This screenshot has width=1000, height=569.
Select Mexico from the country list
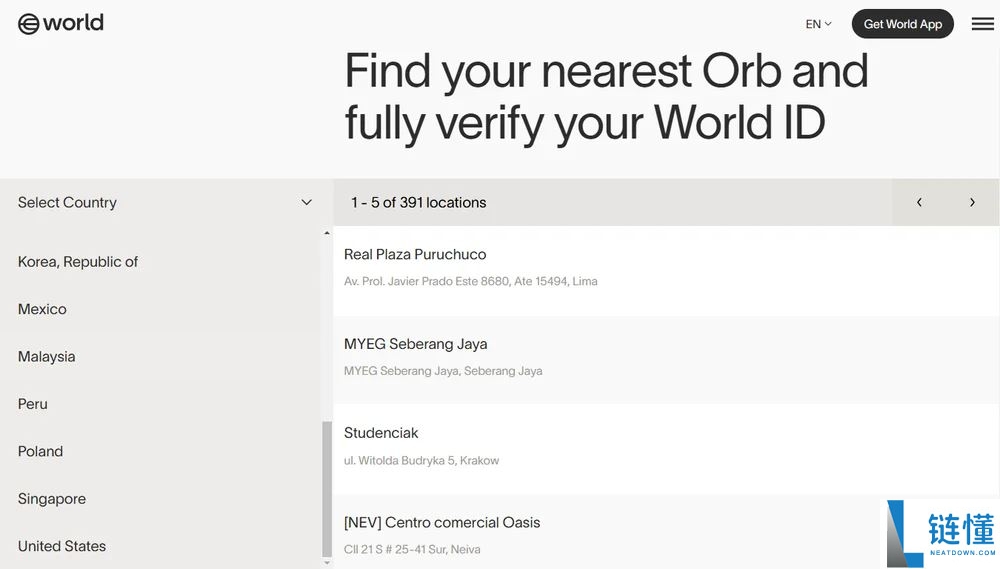point(42,309)
